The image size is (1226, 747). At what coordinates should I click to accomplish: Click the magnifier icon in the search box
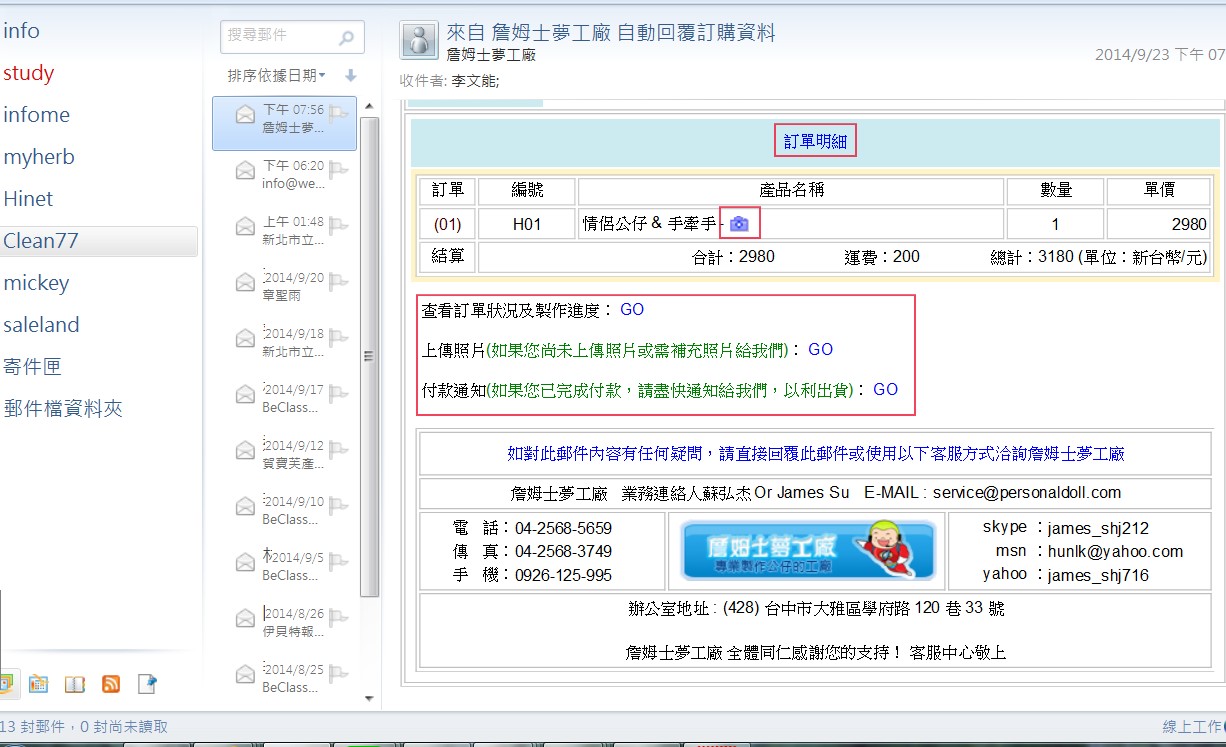(346, 38)
